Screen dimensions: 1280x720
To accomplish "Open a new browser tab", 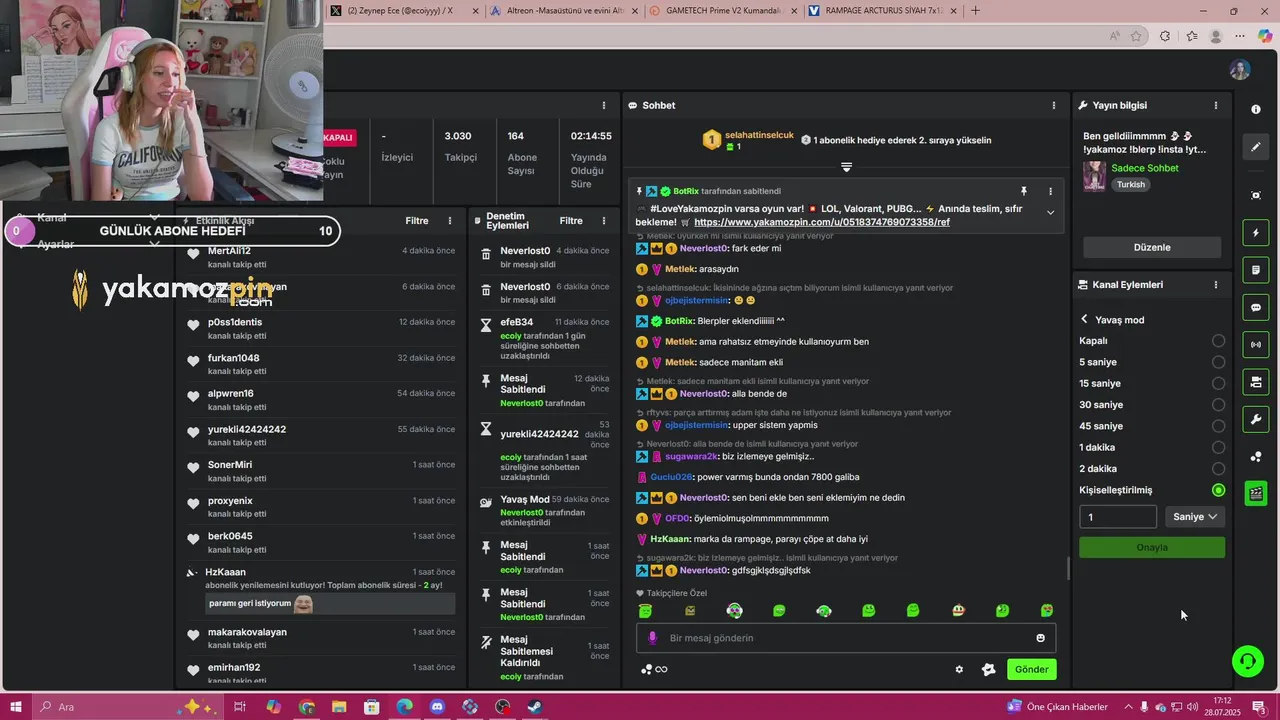I will coord(975,11).
